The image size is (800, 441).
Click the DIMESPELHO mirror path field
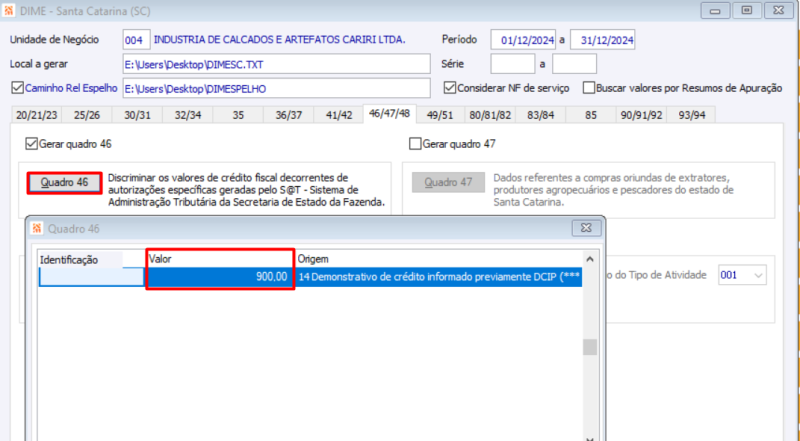coord(277,88)
